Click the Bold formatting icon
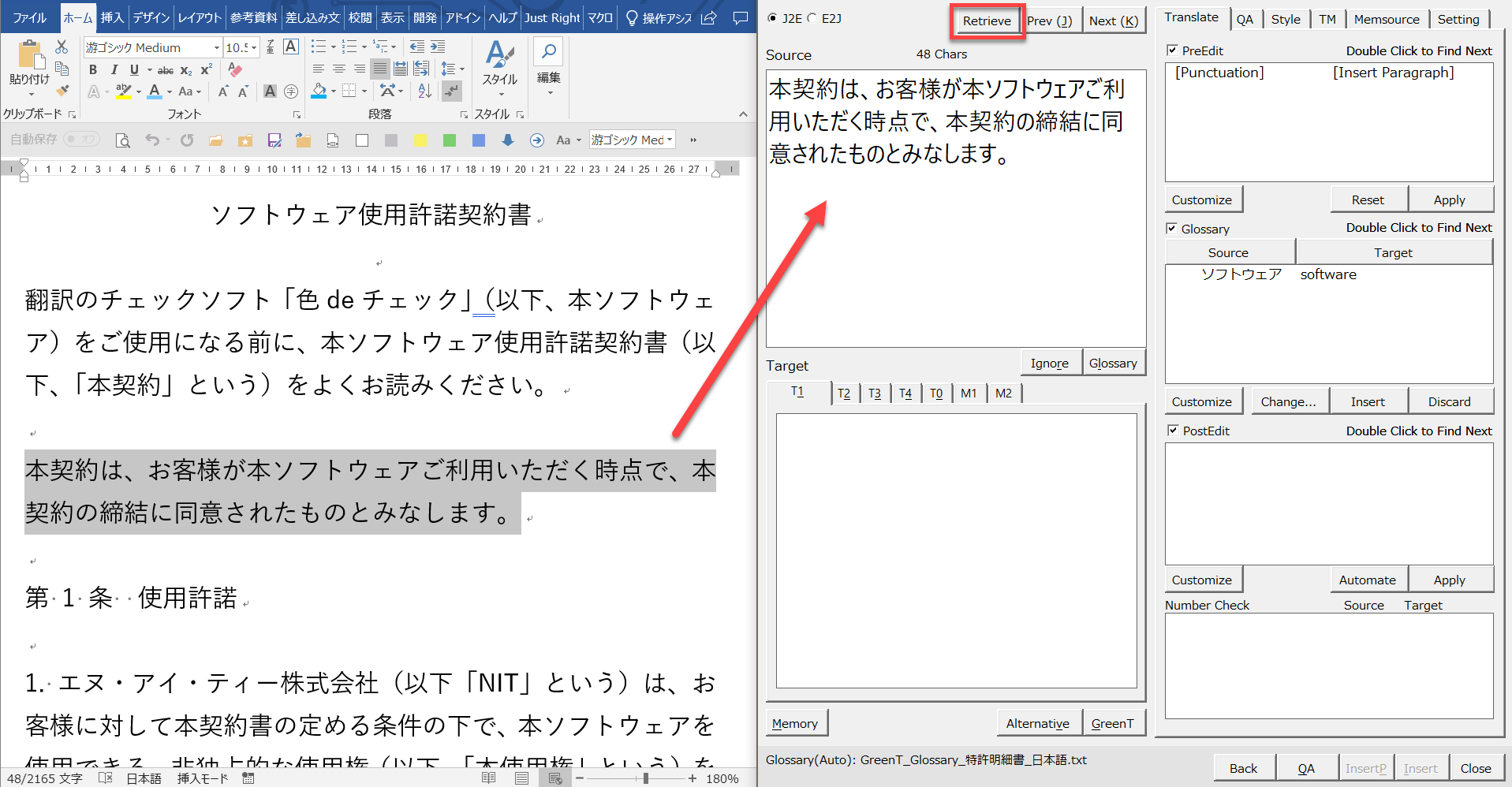The width and height of the screenshot is (1512, 787). tap(93, 70)
